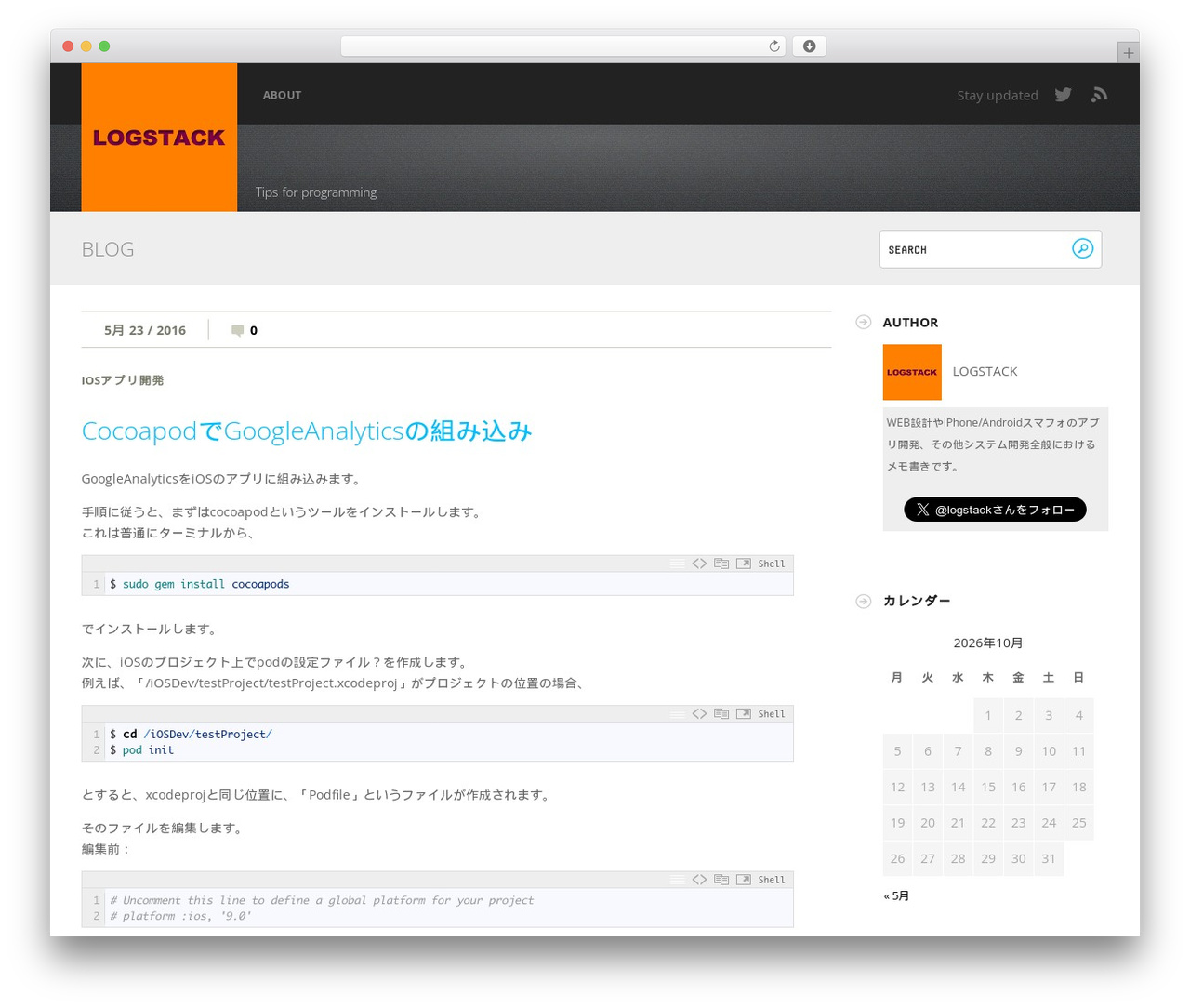
Task: Toggle line numbers on the sudo gem install block
Action: (677, 564)
